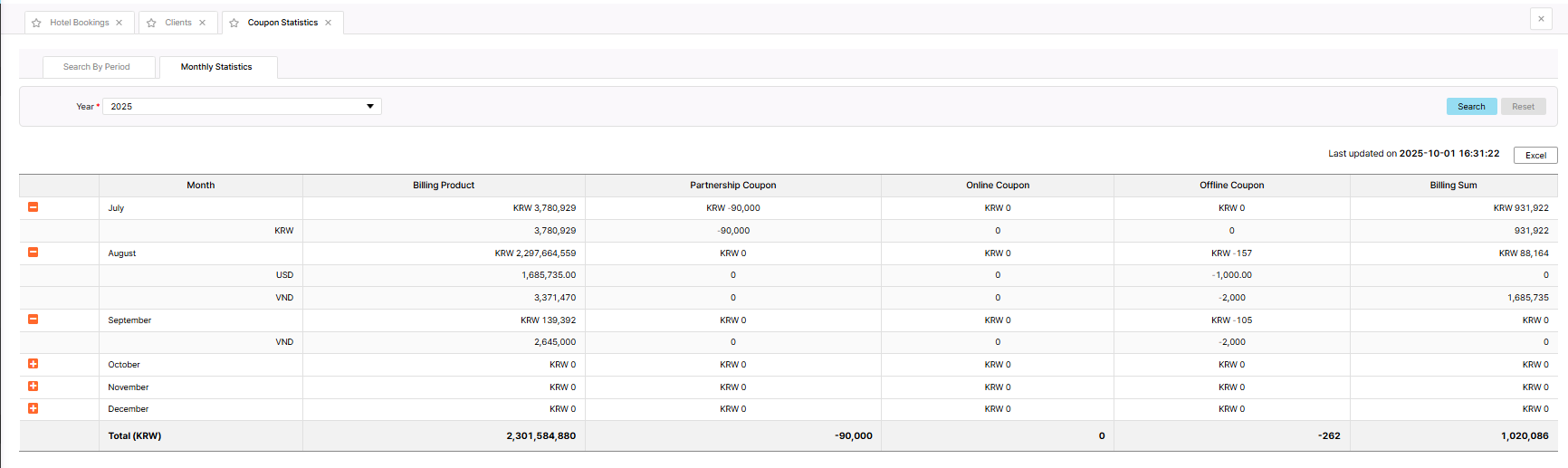Click the Coupon Statistics tab star icon
Screen dimensions: 1568x468
(234, 23)
